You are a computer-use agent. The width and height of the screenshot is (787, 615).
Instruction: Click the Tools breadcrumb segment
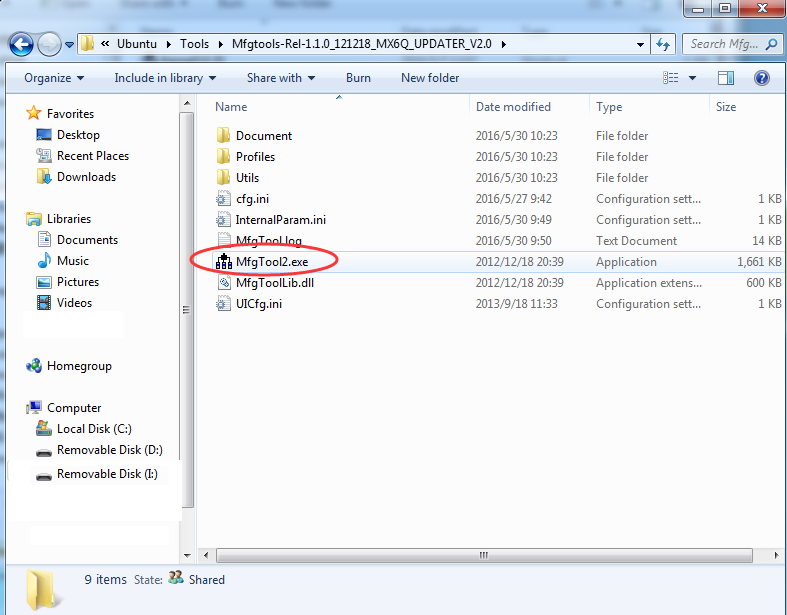(x=194, y=44)
